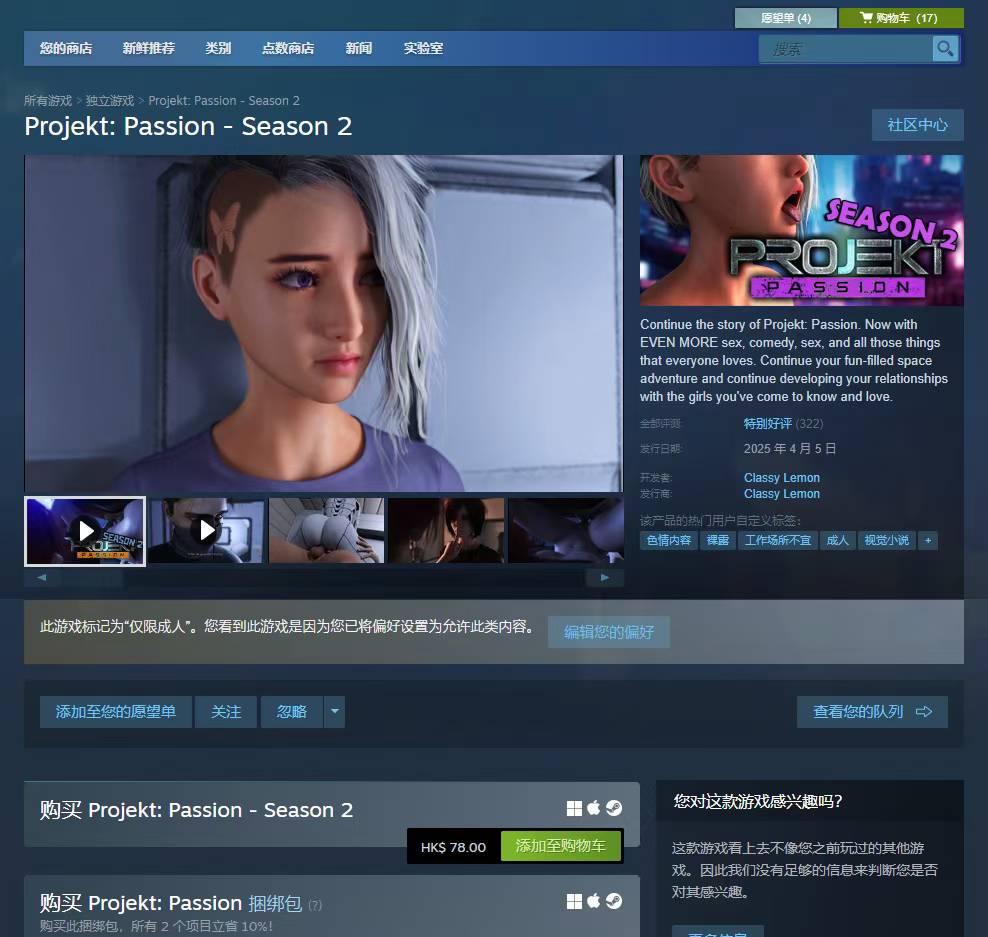The height and width of the screenshot is (937, 988).
Task: Follow 所有游戏 breadcrumb link
Action: click(48, 101)
